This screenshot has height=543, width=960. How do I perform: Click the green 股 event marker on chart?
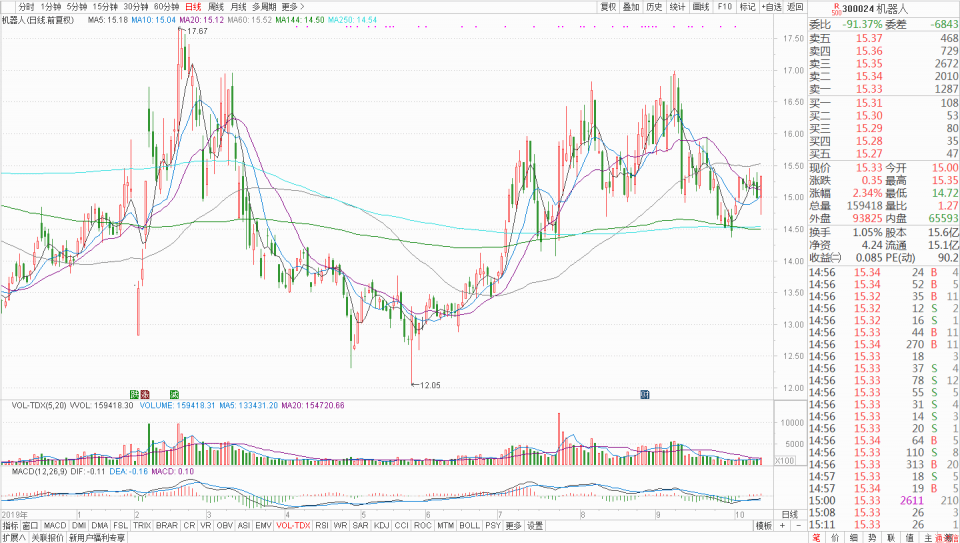[x=134, y=394]
